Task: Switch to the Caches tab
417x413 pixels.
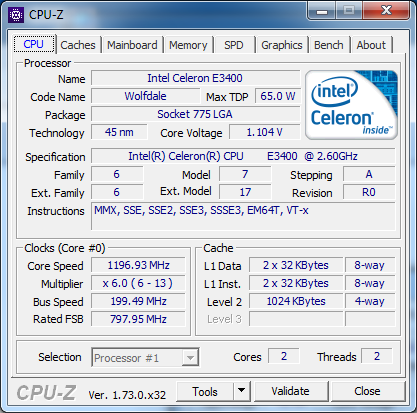Action: point(78,45)
